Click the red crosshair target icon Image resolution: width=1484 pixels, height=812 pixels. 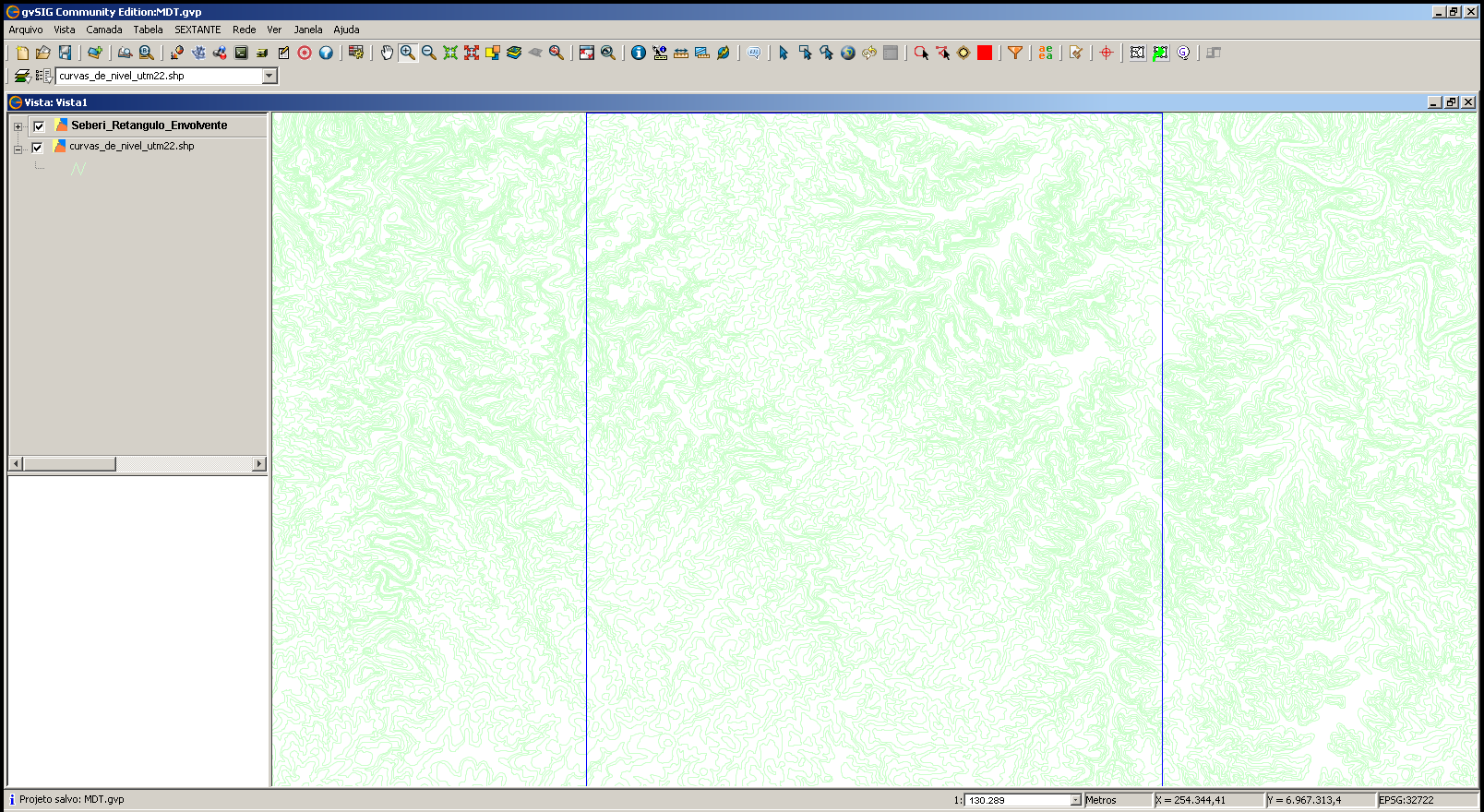click(1106, 53)
